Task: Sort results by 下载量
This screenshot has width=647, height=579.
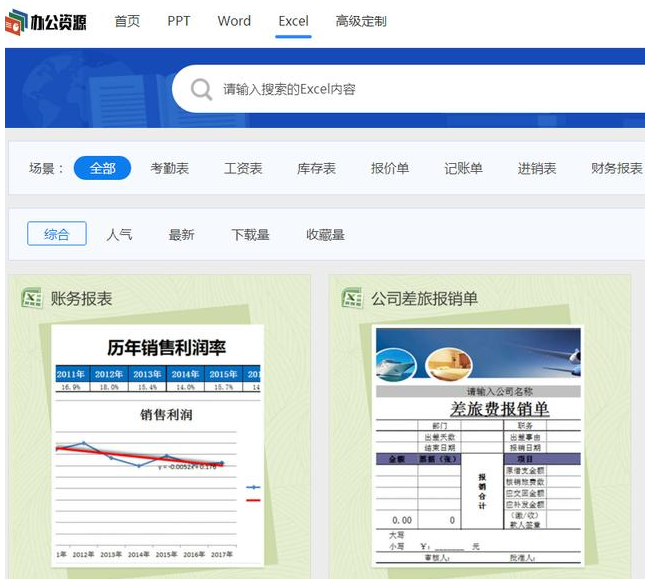Action: [250, 234]
